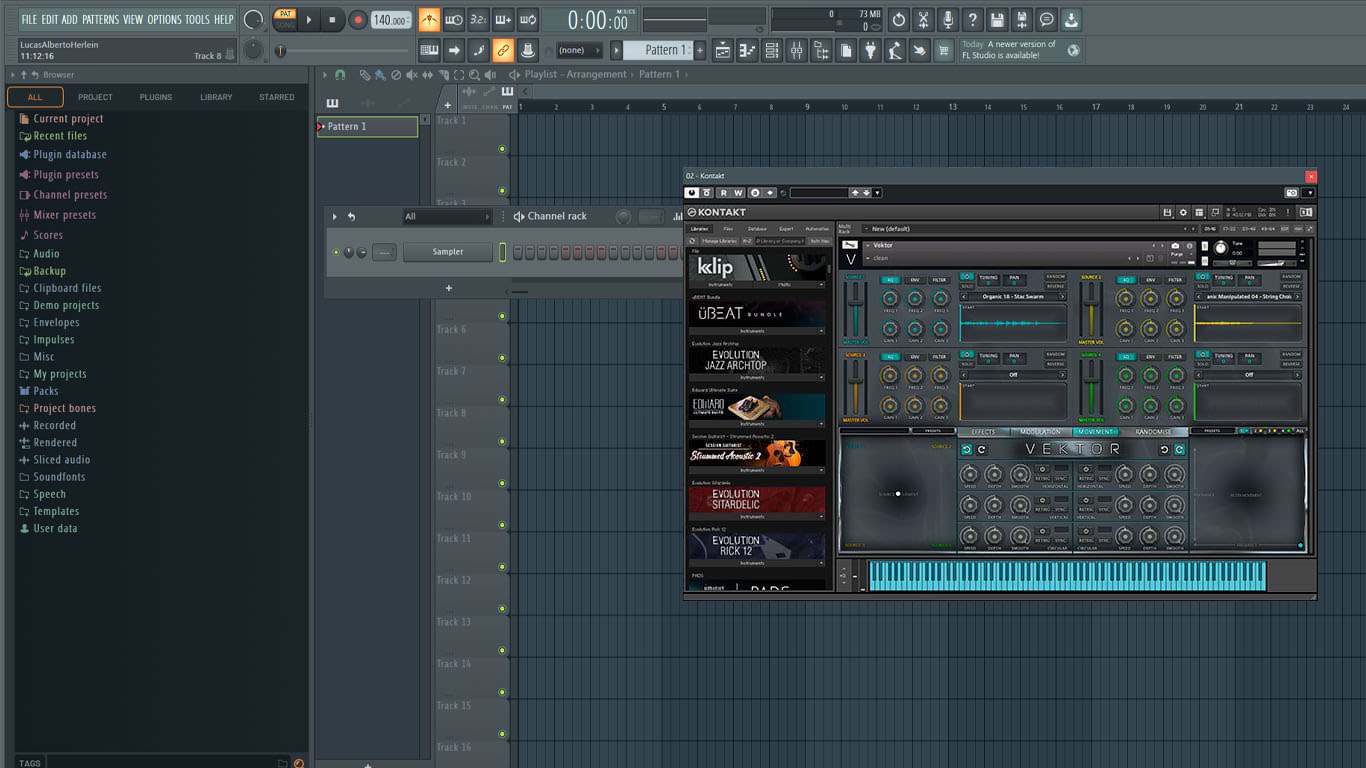Image resolution: width=1366 pixels, height=768 pixels.
Task: Save project with floppy disk icon
Action: [x=997, y=19]
